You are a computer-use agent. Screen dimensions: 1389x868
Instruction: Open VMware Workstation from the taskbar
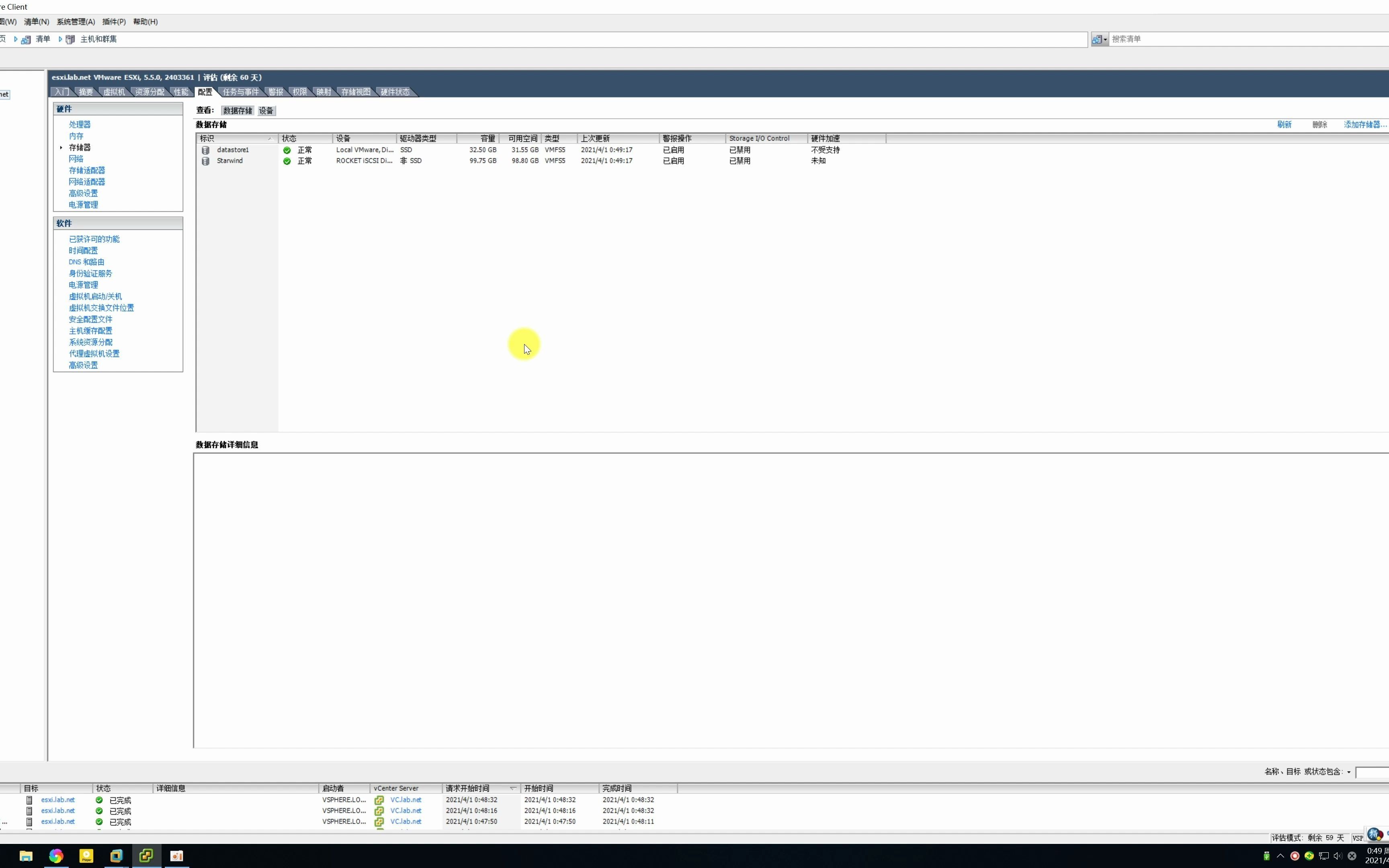(x=116, y=856)
